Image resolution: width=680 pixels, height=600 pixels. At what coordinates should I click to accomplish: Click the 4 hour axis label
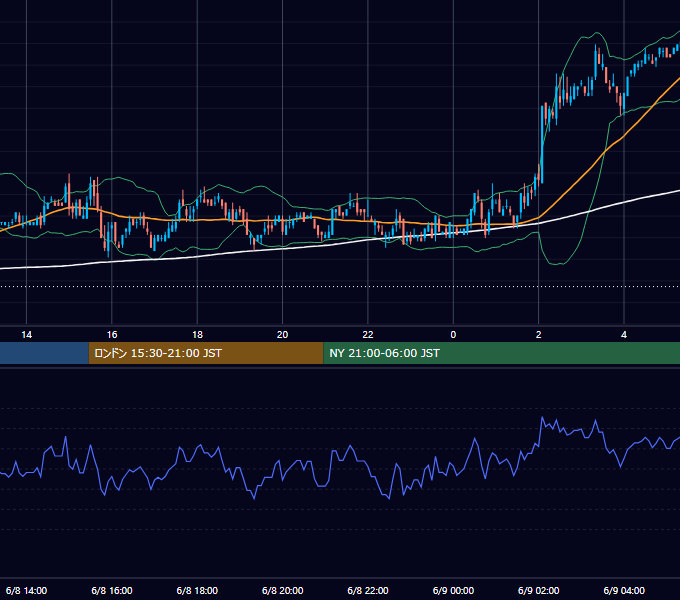tap(624, 335)
